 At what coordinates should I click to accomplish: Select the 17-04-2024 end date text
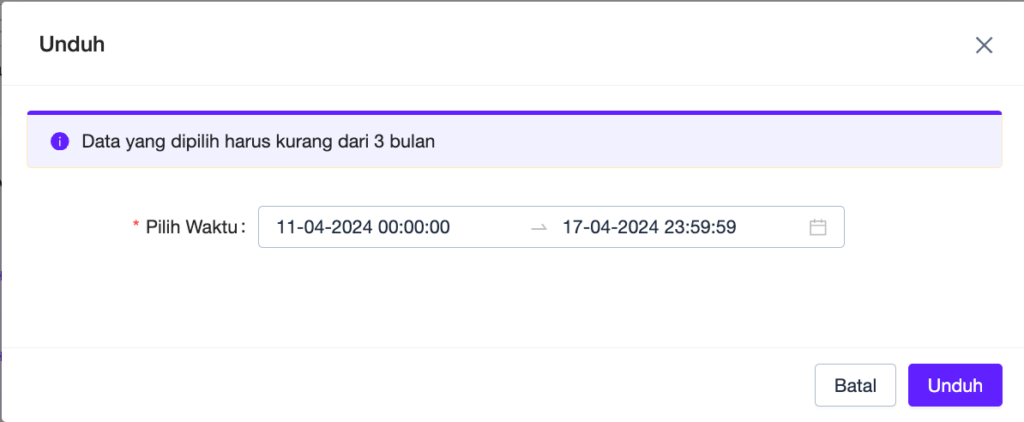tap(611, 227)
